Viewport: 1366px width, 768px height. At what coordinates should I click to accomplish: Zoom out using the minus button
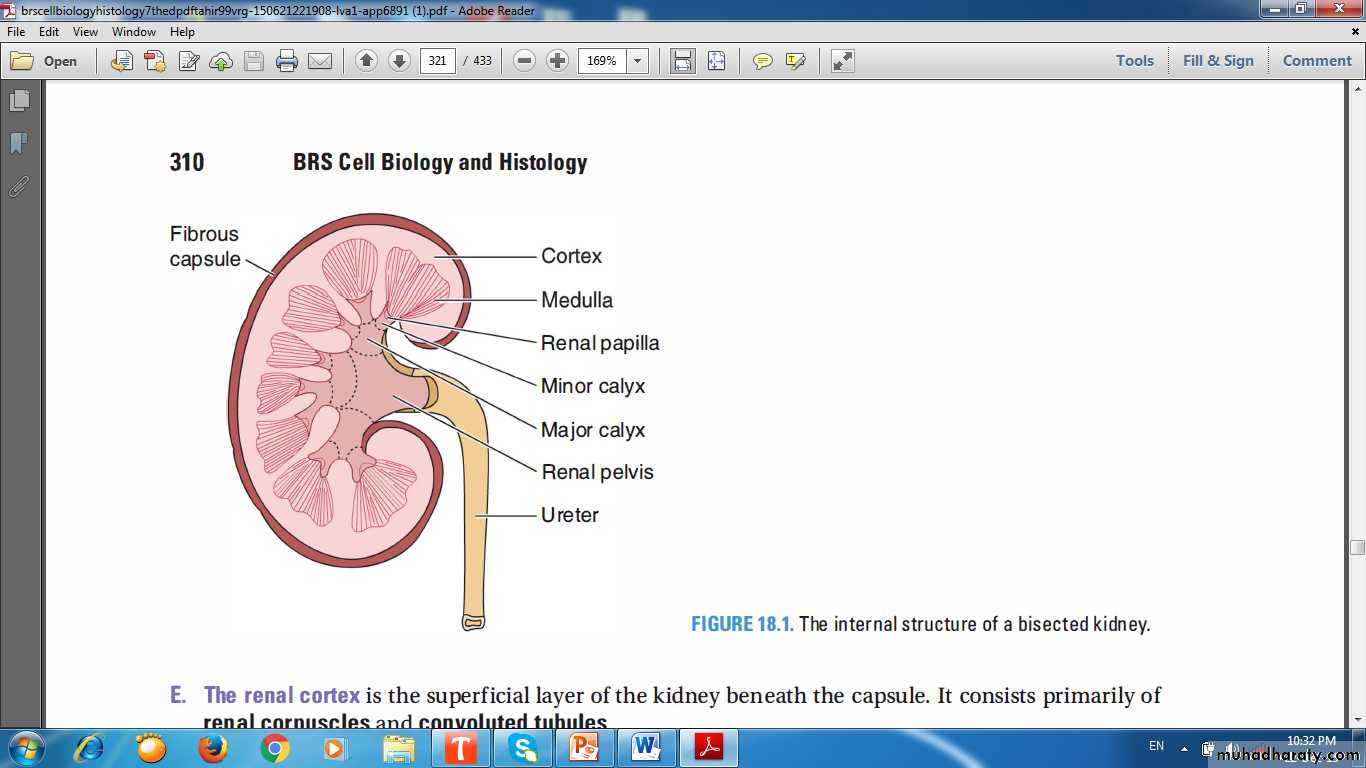coord(524,61)
